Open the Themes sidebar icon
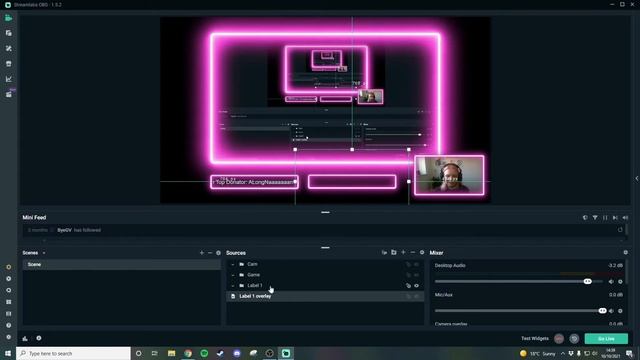The image size is (640, 360). tap(9, 48)
